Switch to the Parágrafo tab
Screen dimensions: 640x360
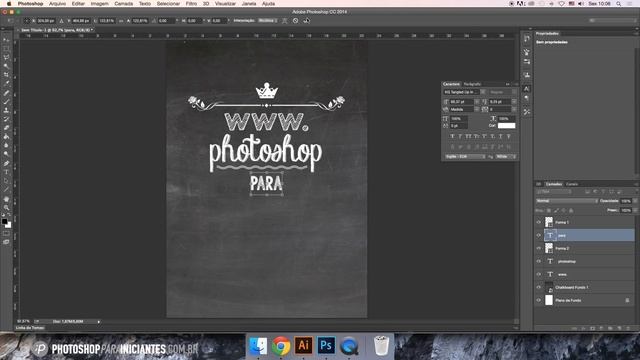coord(472,84)
